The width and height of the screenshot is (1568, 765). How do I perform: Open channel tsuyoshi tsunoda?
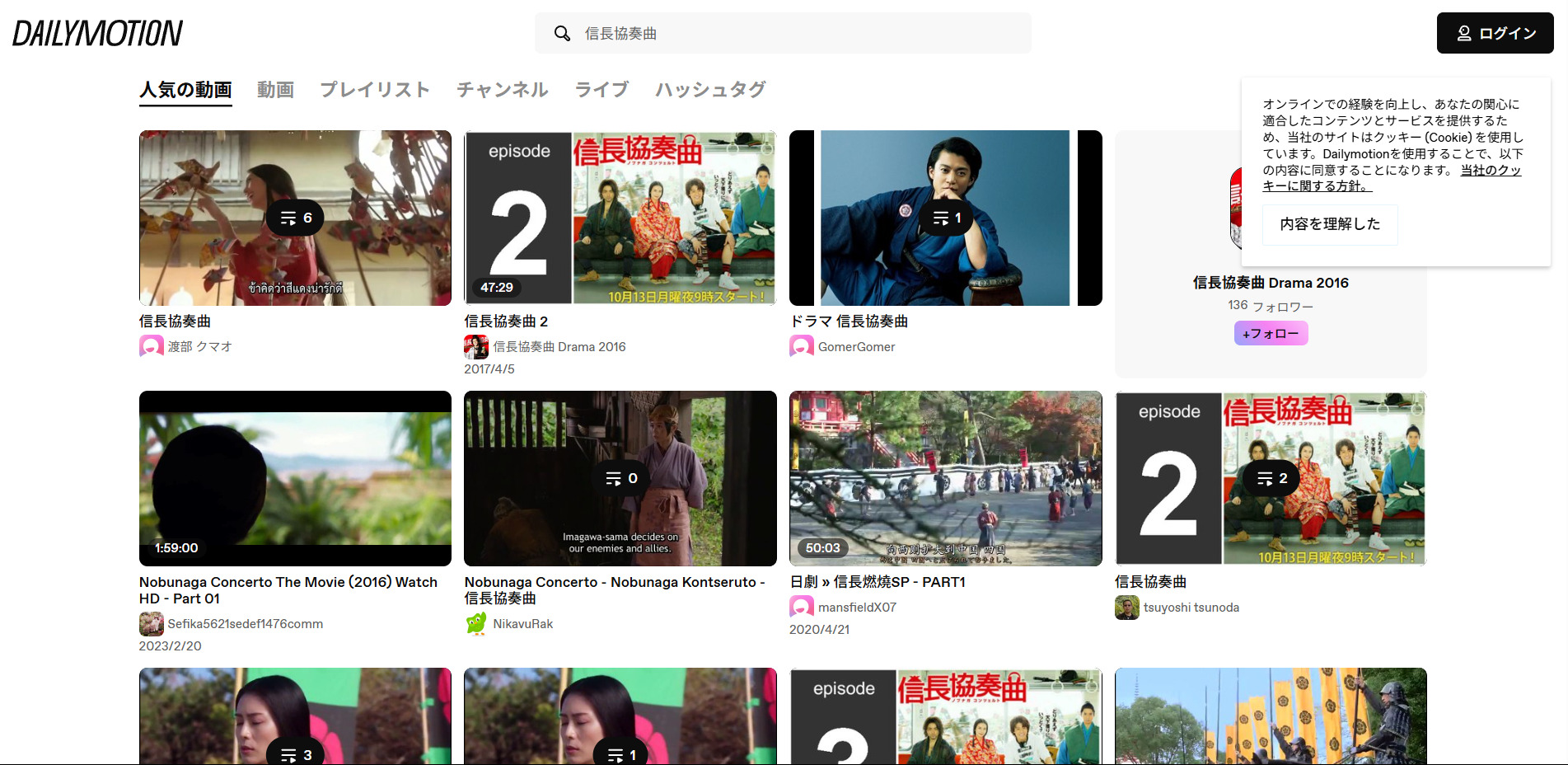click(1191, 608)
